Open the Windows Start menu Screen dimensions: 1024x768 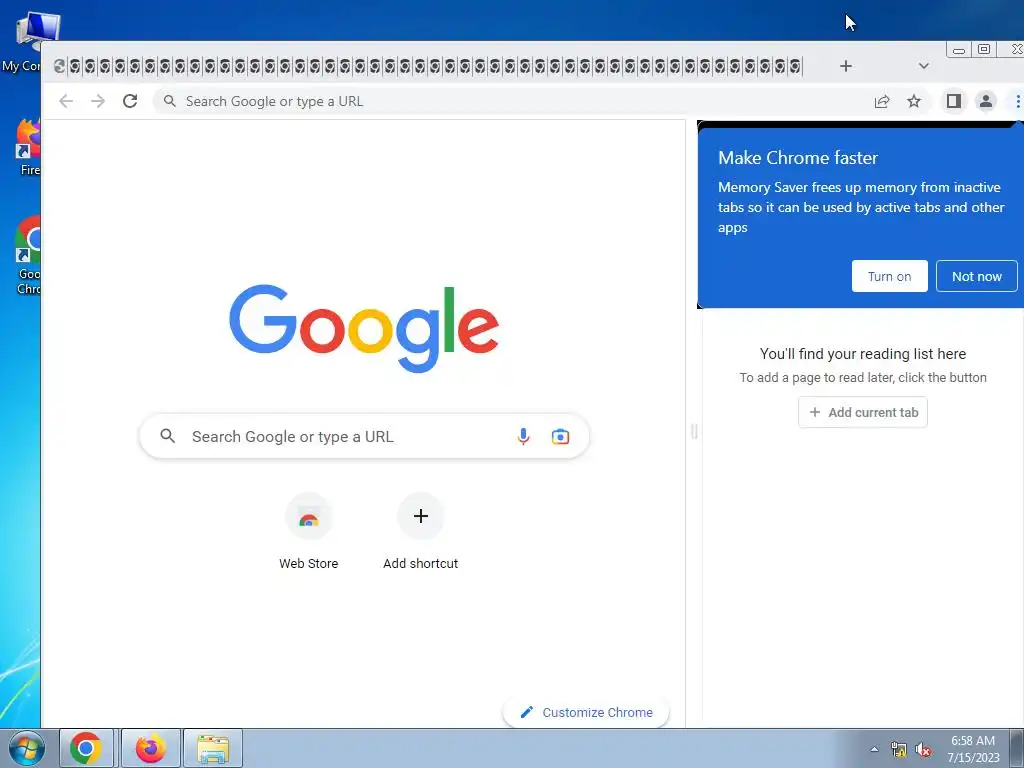26,748
